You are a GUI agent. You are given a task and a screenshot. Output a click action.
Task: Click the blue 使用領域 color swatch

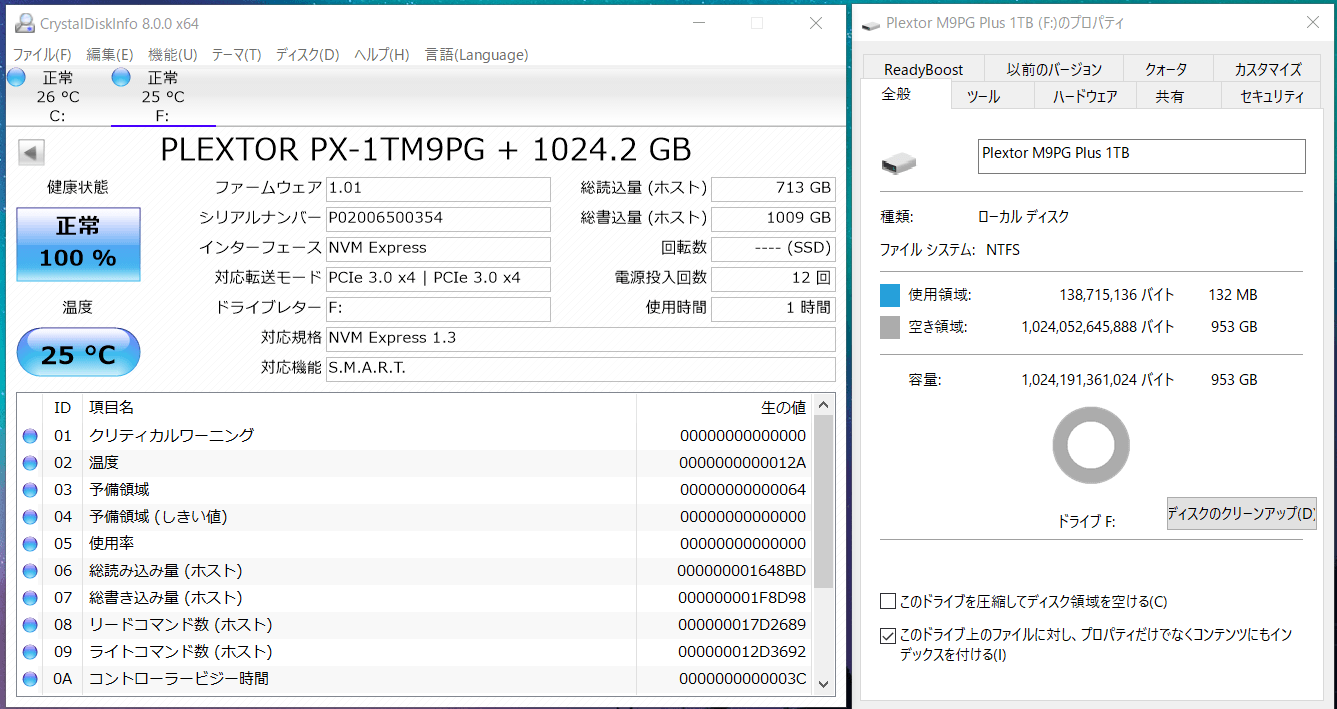tap(890, 295)
